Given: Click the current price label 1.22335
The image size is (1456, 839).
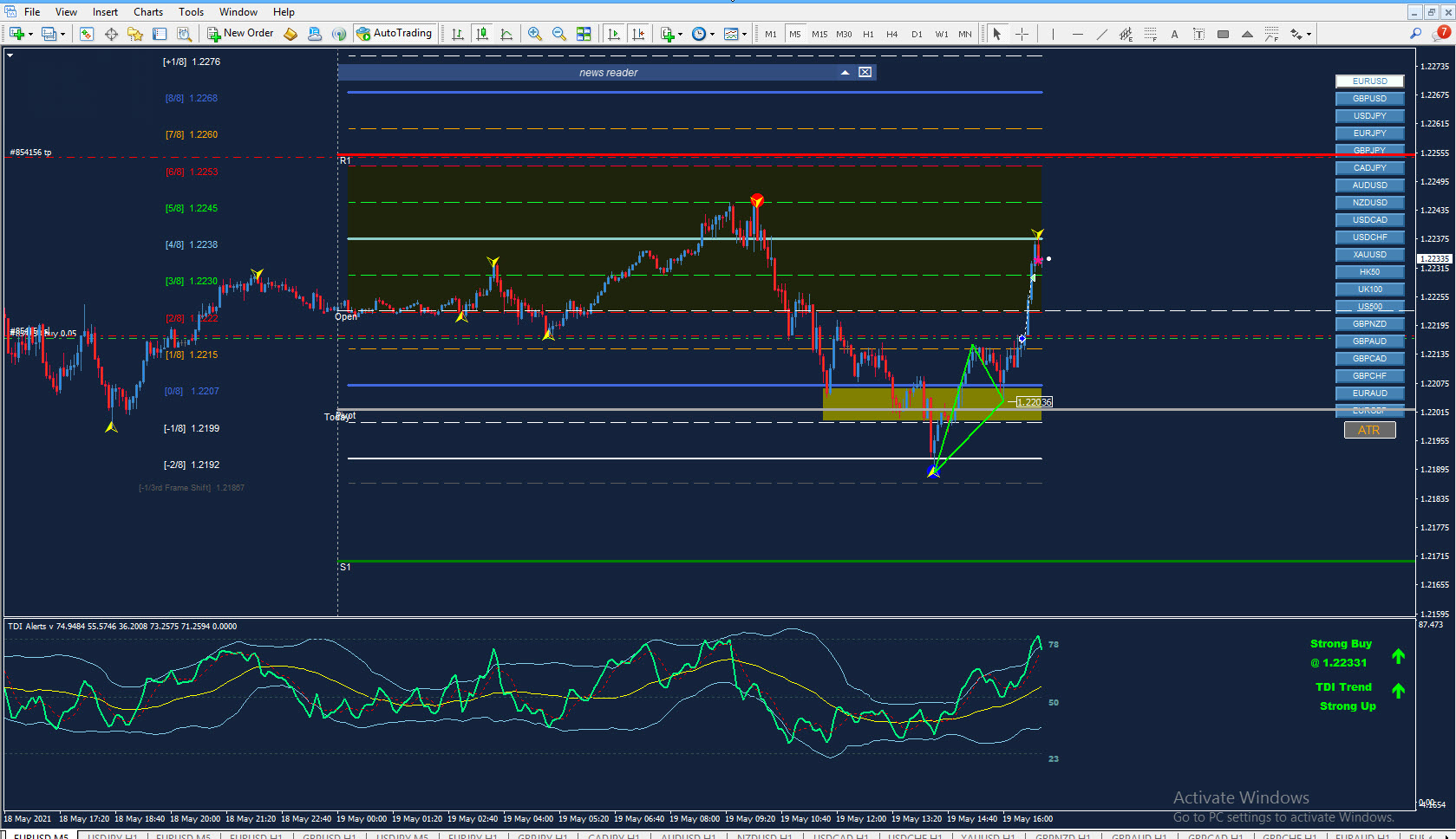Looking at the screenshot, I should [1434, 258].
